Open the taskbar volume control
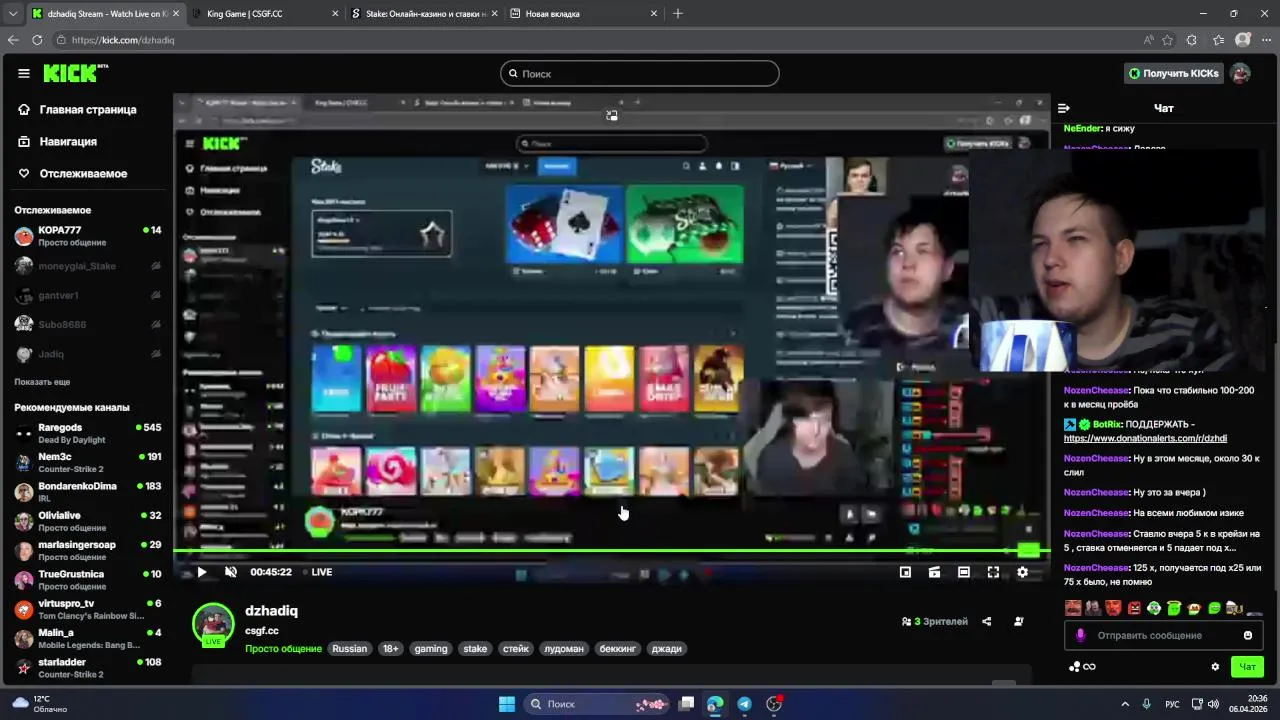The height and width of the screenshot is (720, 1280). (x=1213, y=704)
